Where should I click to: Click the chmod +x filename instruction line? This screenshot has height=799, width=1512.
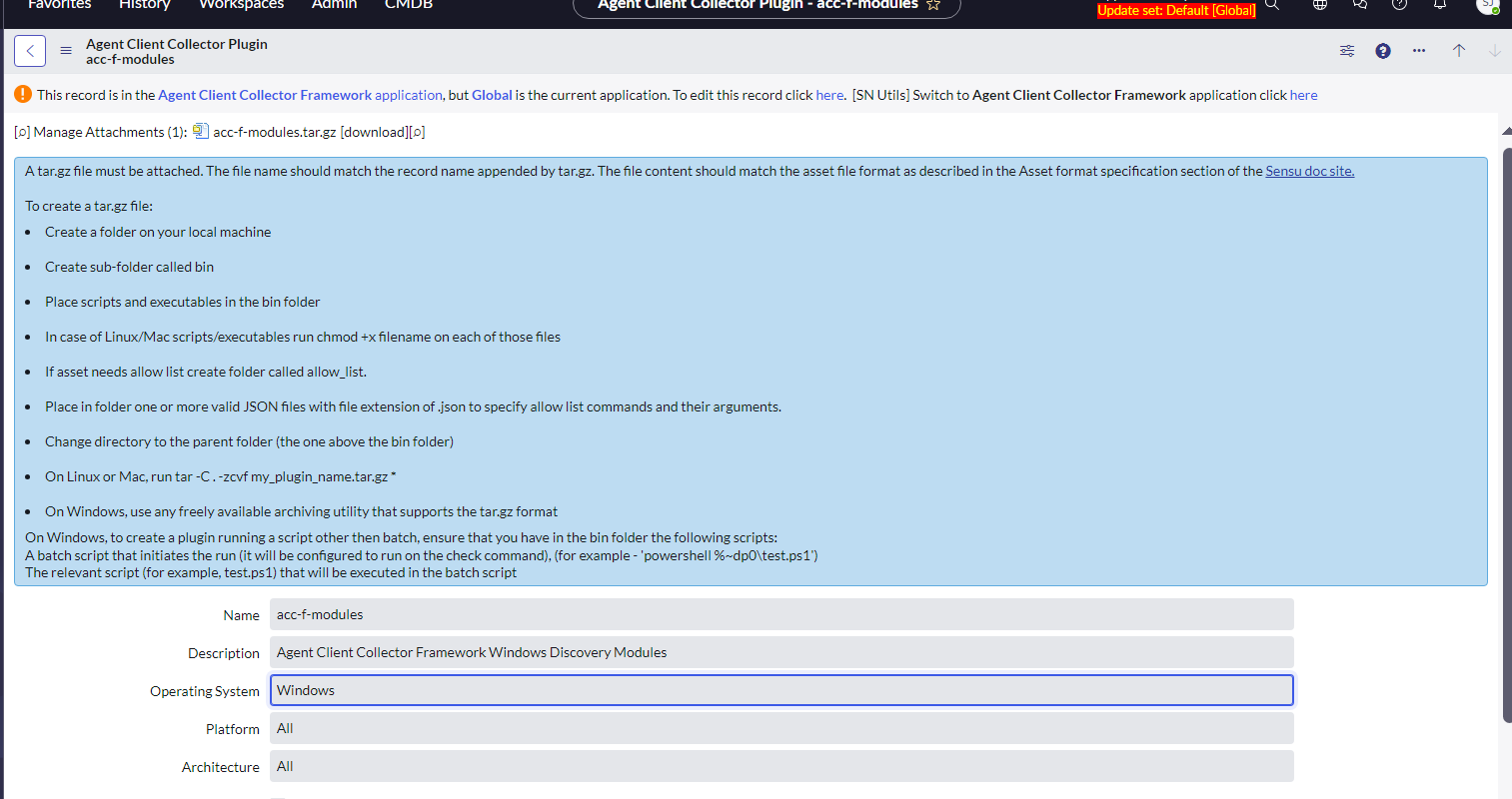click(x=303, y=337)
